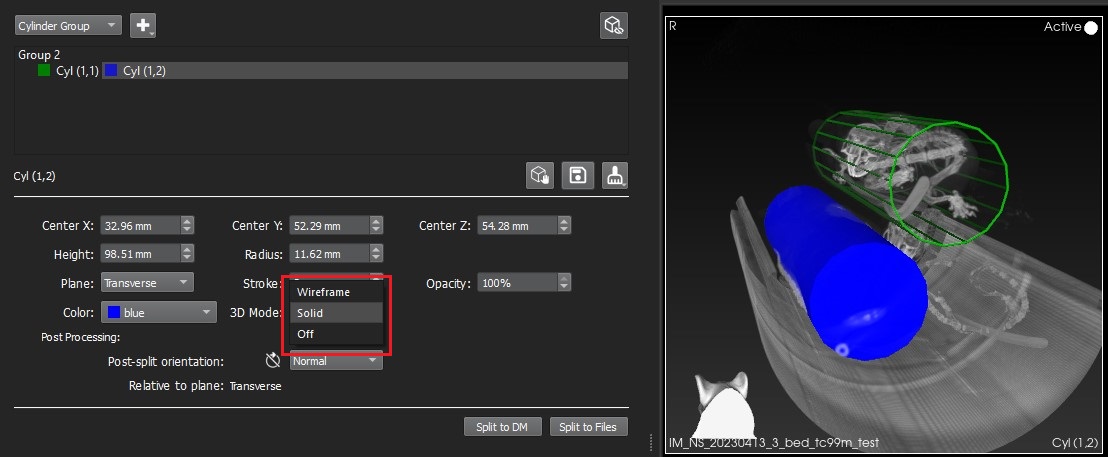Click the save floppy disk icon
1108x457 pixels.
(x=577, y=176)
